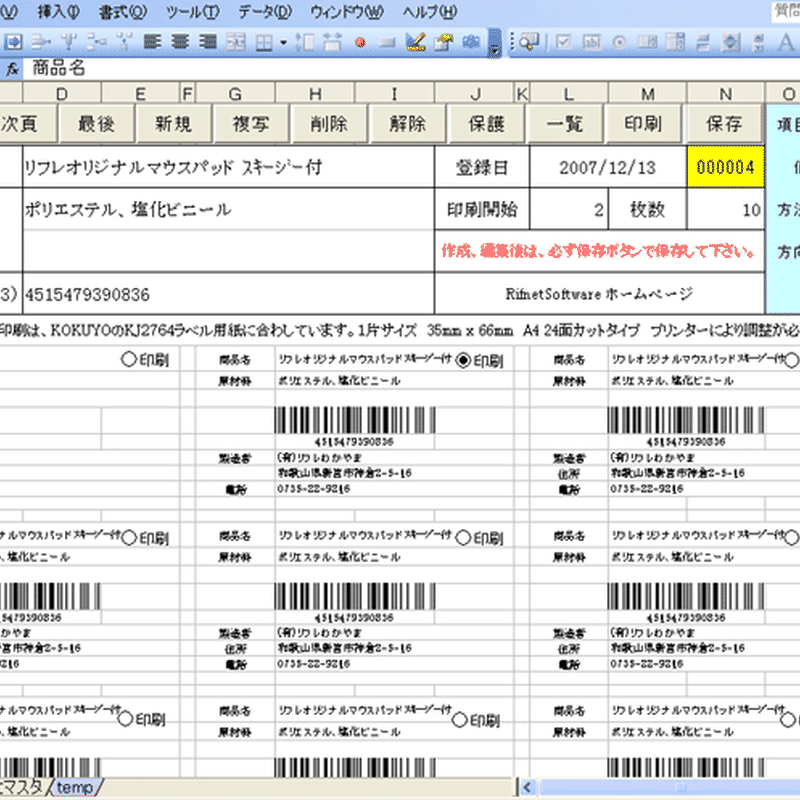The image size is (800, 800).
Task: Click the fx insert function icon
Action: [12, 68]
